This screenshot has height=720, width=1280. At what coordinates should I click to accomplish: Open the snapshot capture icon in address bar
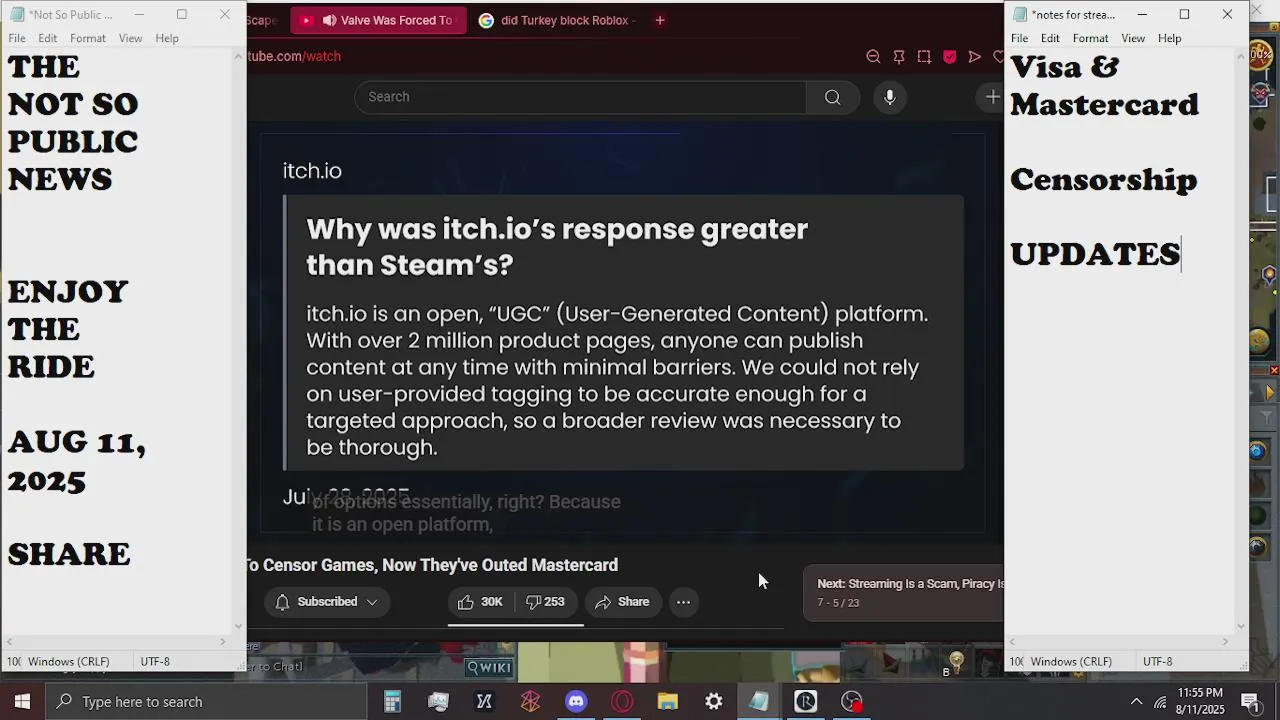[x=924, y=57]
